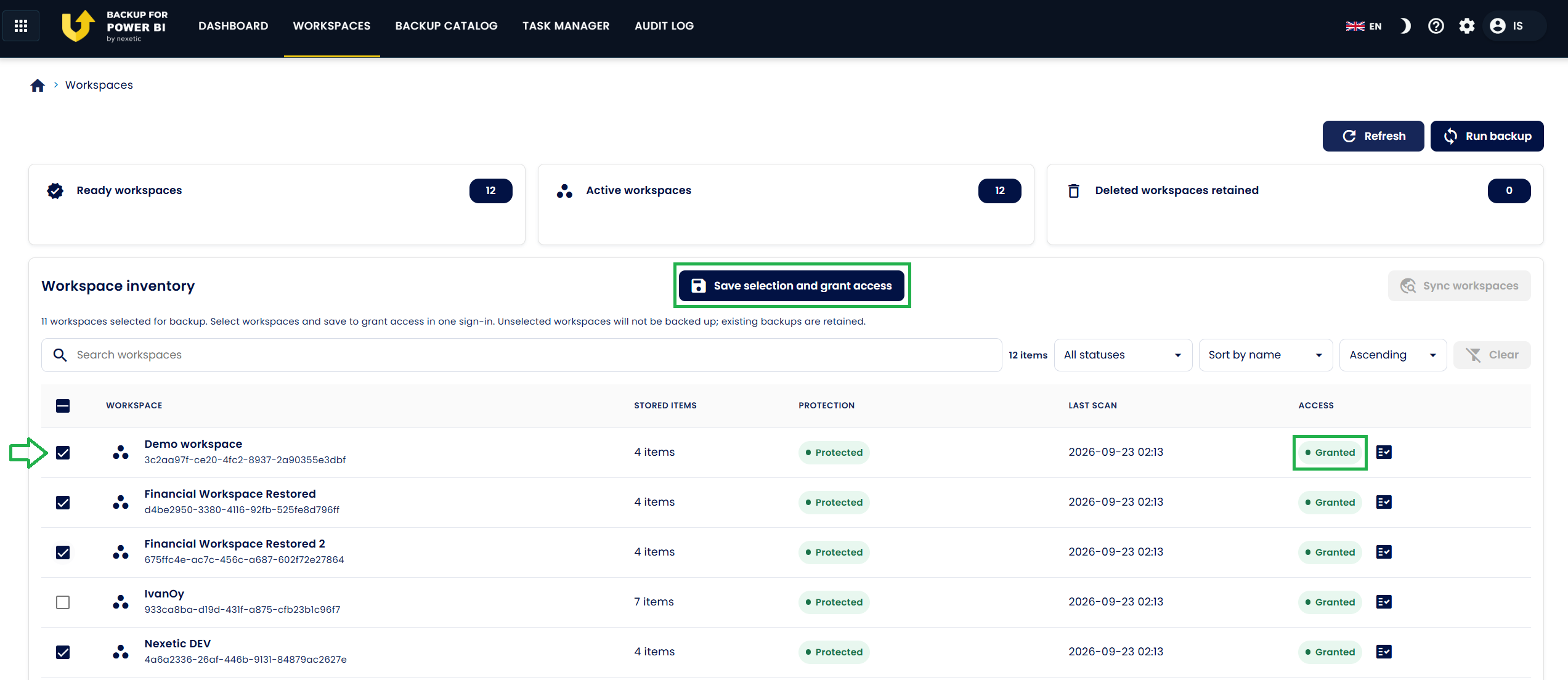Image resolution: width=1568 pixels, height=680 pixels.
Task: Click the home breadcrumb icon
Action: pos(38,85)
